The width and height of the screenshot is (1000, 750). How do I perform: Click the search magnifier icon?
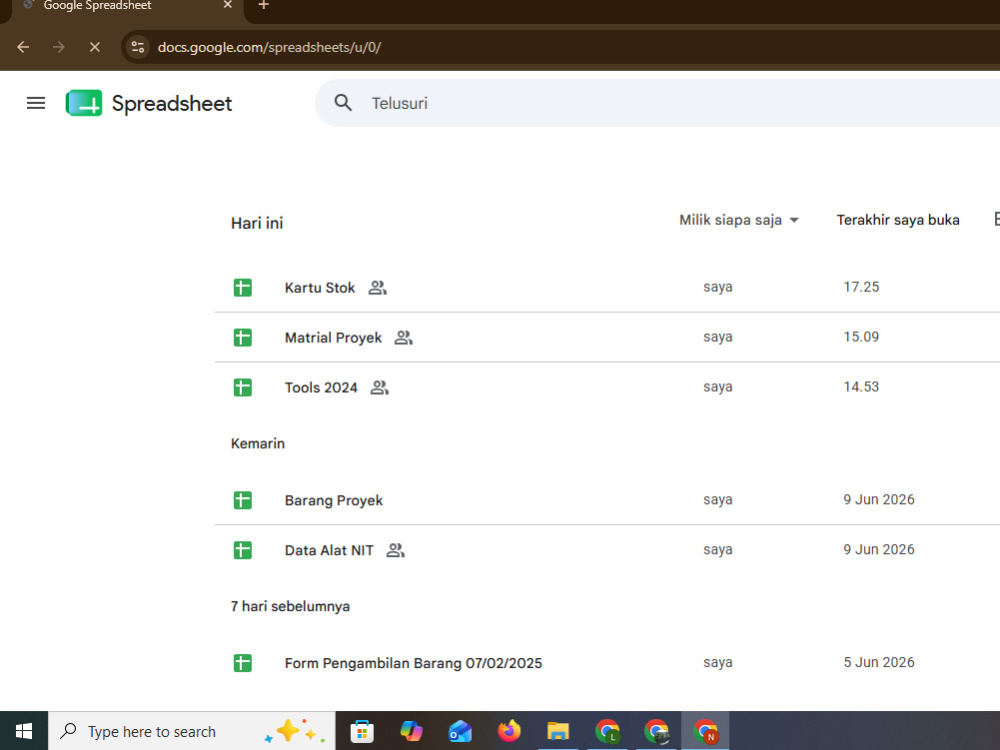(x=343, y=103)
